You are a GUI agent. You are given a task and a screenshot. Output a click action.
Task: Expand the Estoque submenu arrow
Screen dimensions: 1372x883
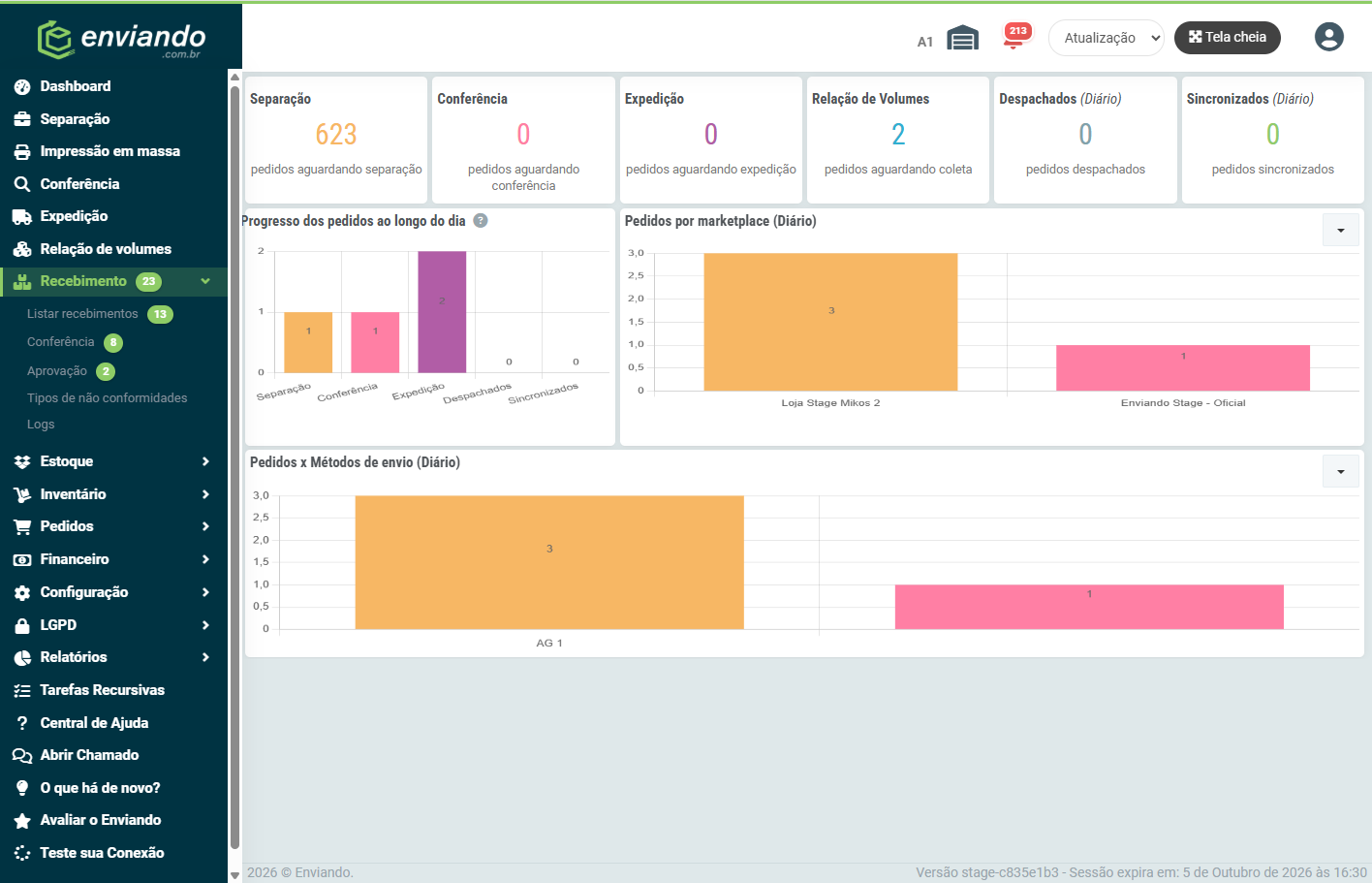pos(205,461)
